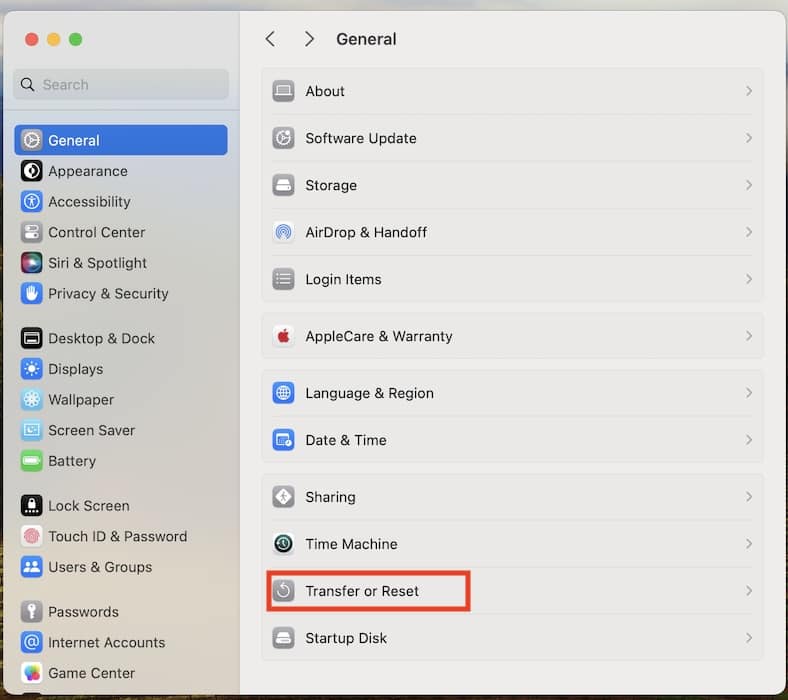Open Date & Time settings

pyautogui.click(x=345, y=440)
